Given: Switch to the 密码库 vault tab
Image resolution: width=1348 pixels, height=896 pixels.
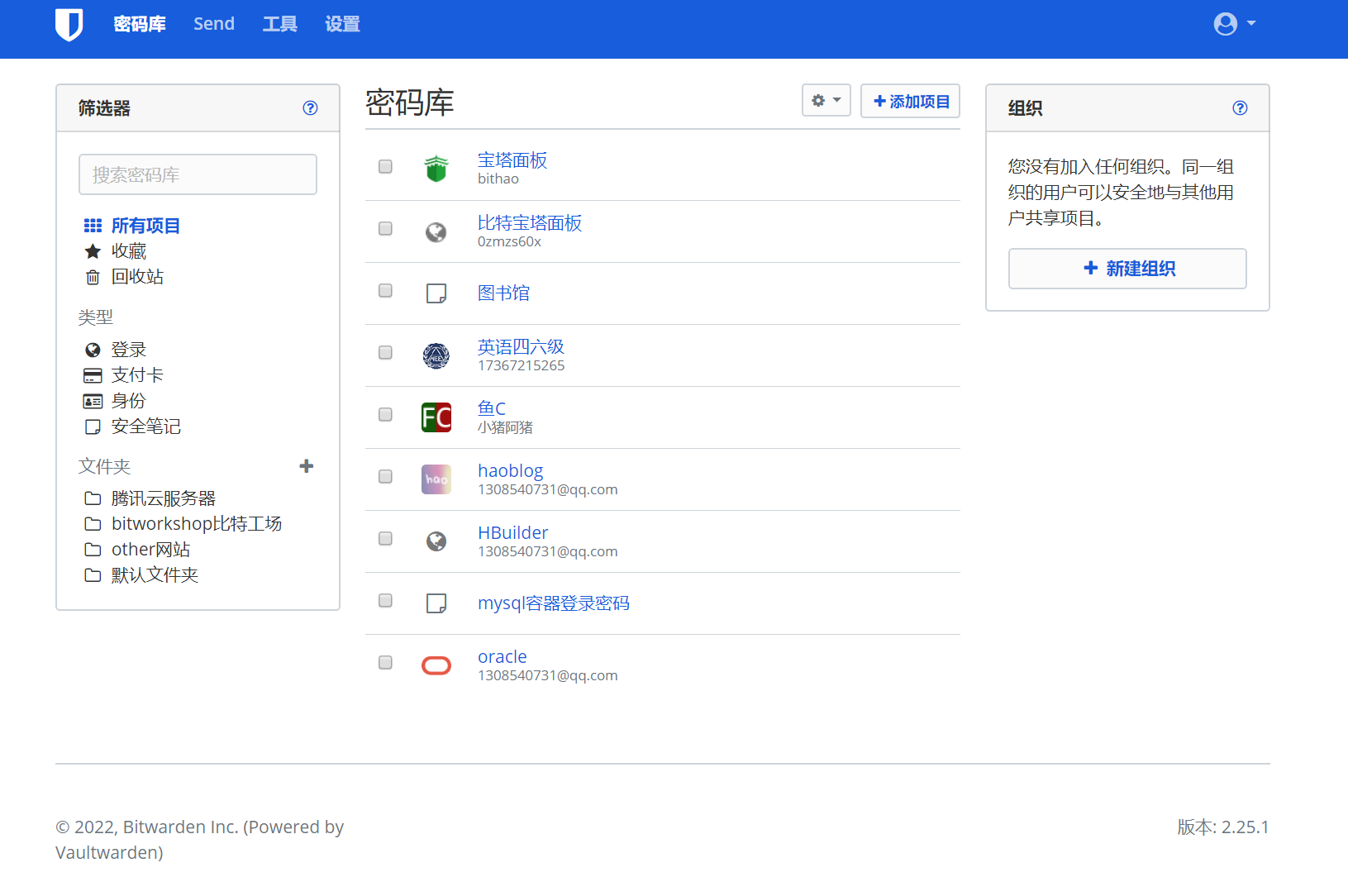Looking at the screenshot, I should [x=140, y=24].
